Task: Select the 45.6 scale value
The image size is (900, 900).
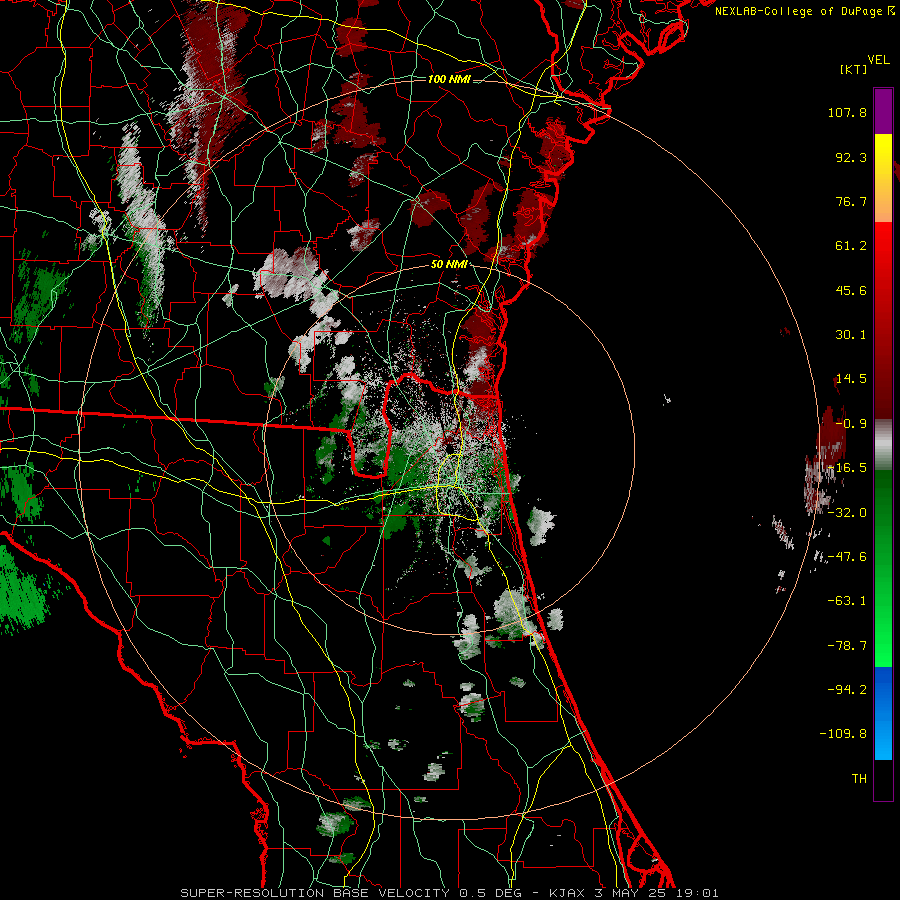Action: click(851, 290)
